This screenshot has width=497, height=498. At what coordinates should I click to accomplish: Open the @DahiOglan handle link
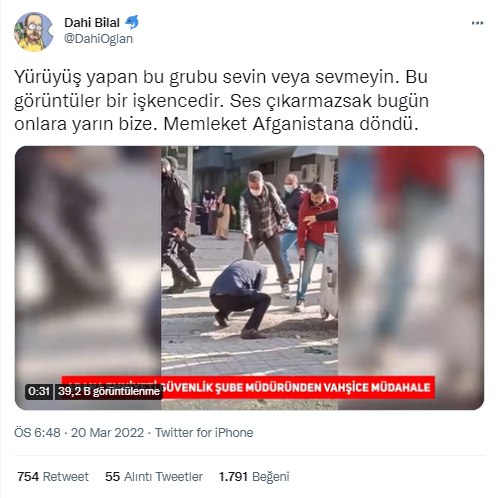(x=98, y=39)
